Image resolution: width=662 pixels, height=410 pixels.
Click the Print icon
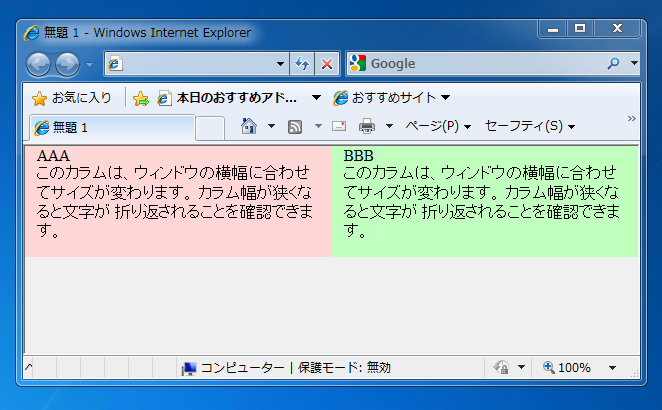pyautogui.click(x=367, y=126)
